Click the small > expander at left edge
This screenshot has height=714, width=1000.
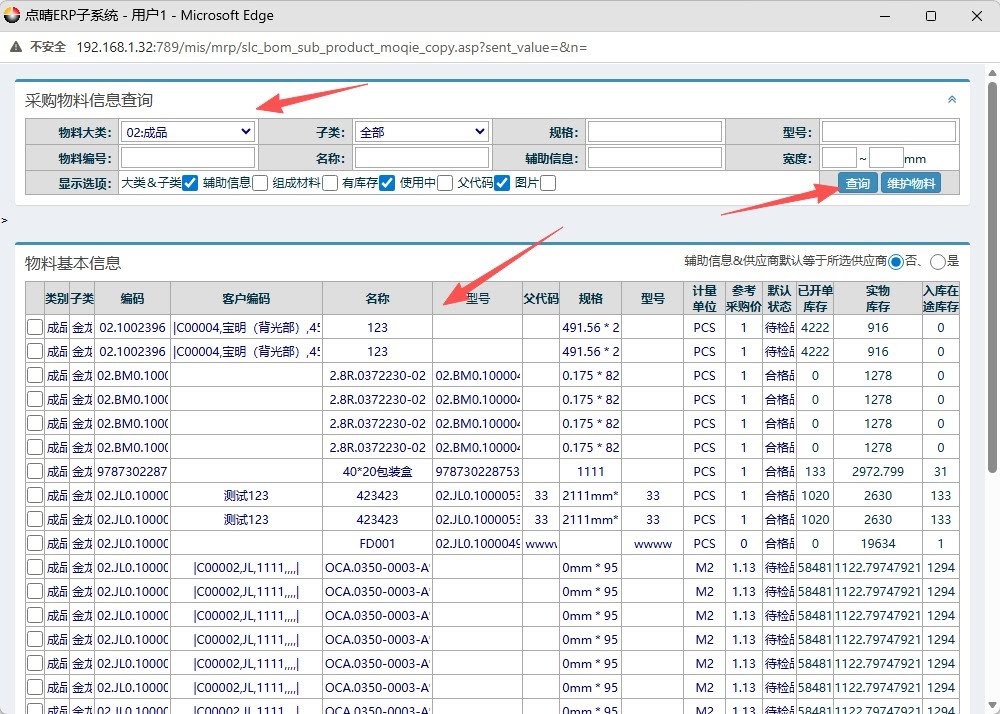click(x=4, y=221)
